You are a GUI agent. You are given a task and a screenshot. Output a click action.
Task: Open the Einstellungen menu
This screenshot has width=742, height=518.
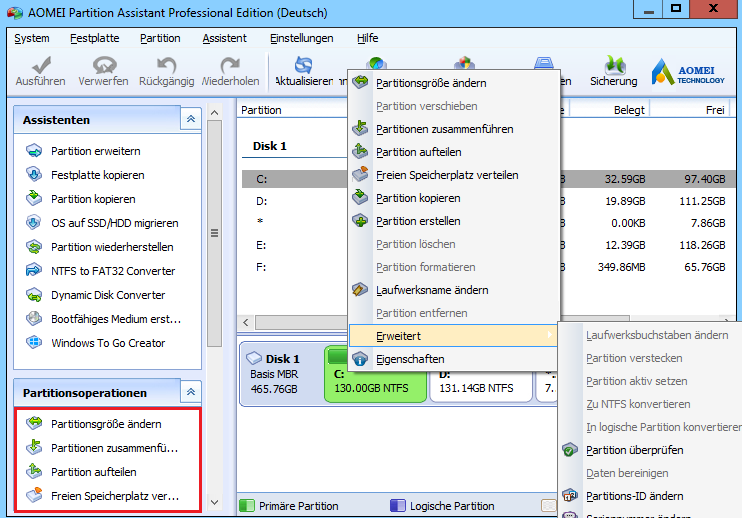[x=301, y=38]
